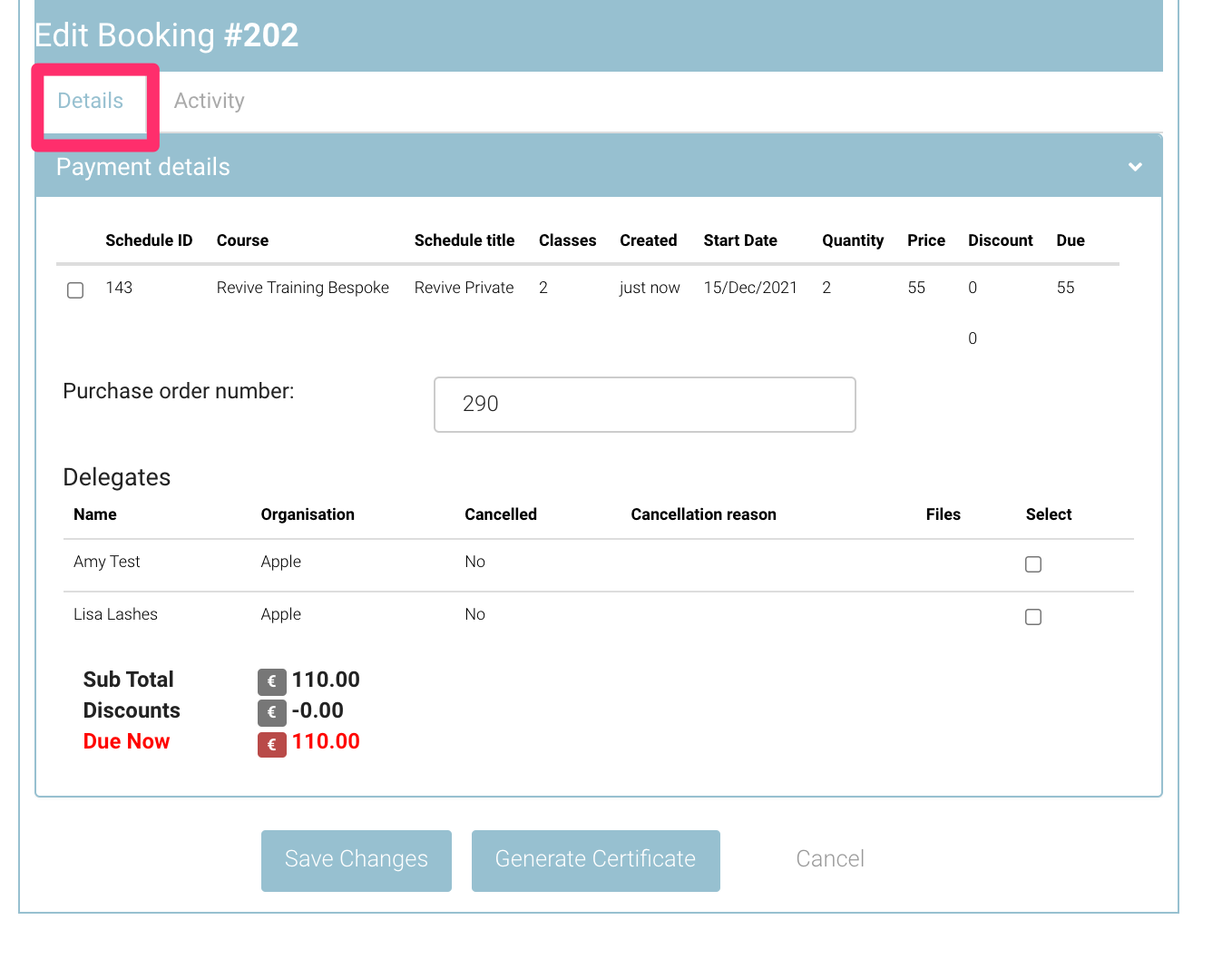This screenshot has height=969, width=1232.
Task: Select delegate Lisa Lashes' checkbox
Action: point(1032,617)
